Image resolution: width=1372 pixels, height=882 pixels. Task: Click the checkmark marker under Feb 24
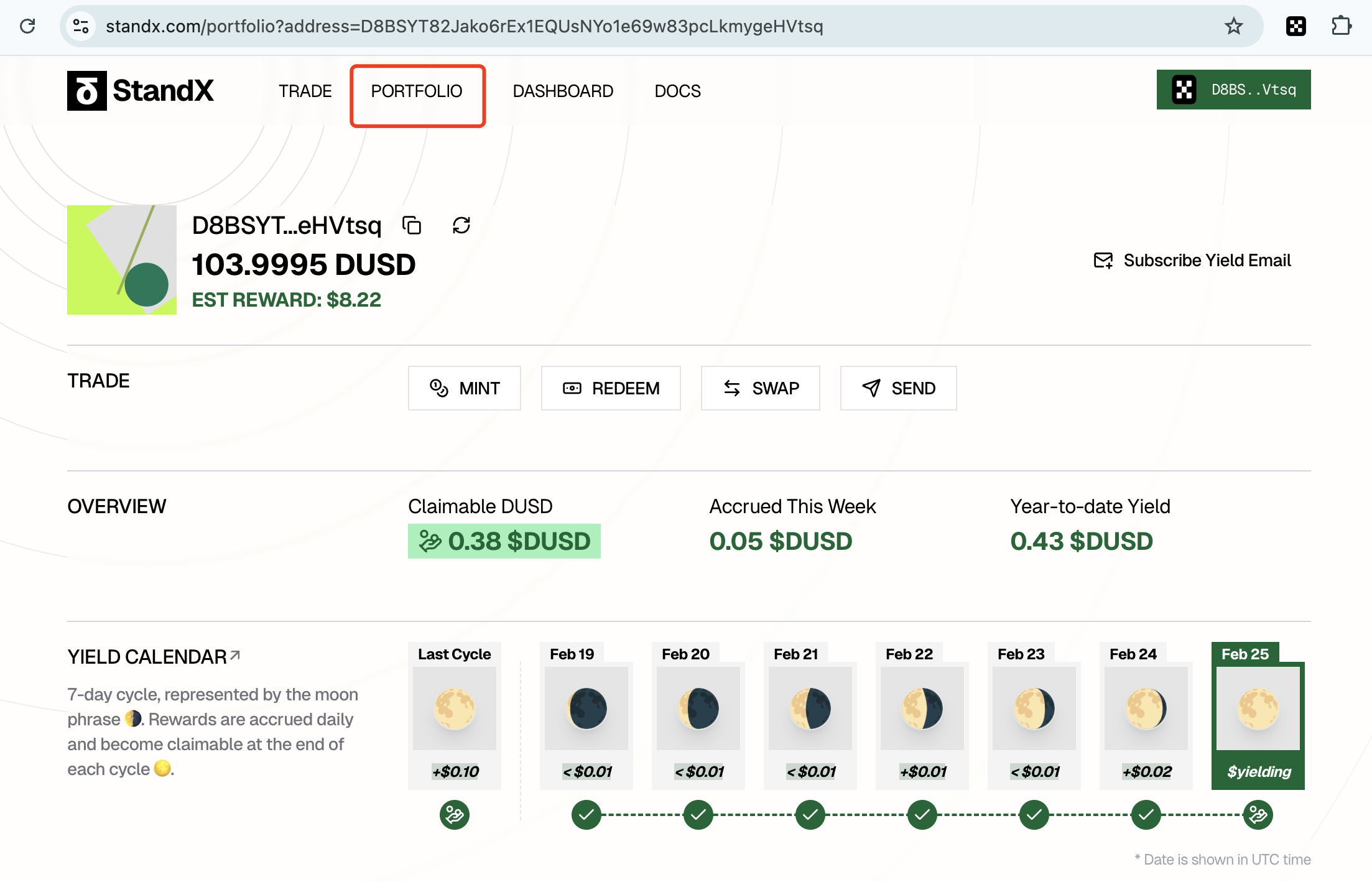(x=1146, y=815)
